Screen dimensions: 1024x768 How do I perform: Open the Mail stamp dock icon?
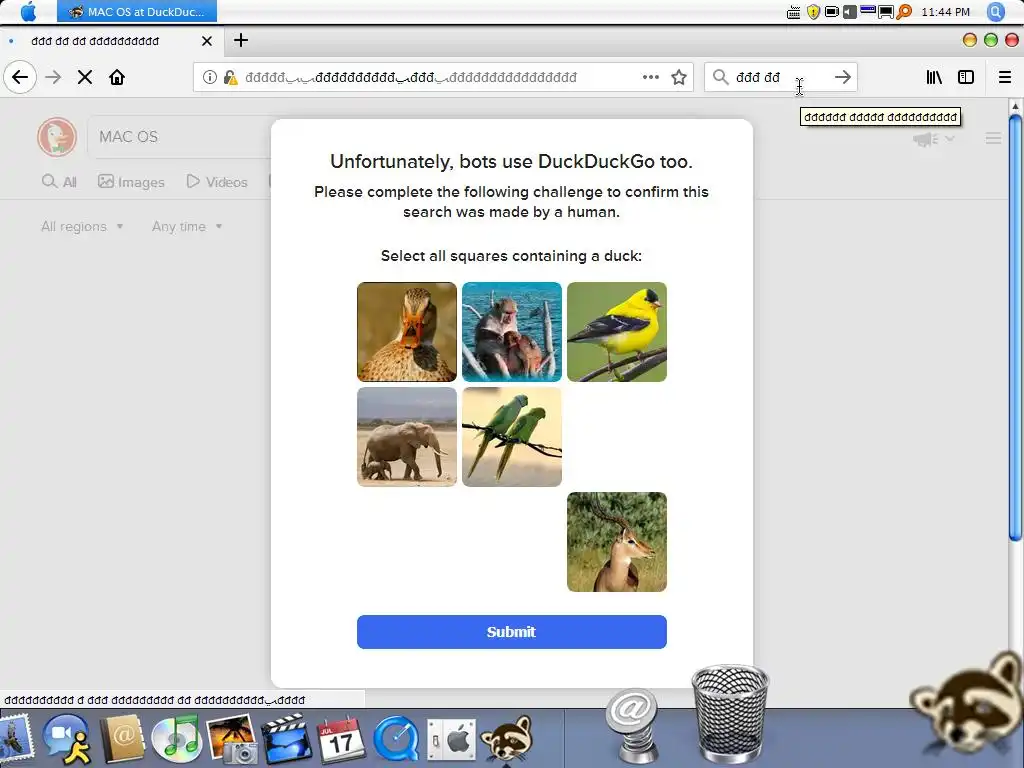[x=16, y=739]
